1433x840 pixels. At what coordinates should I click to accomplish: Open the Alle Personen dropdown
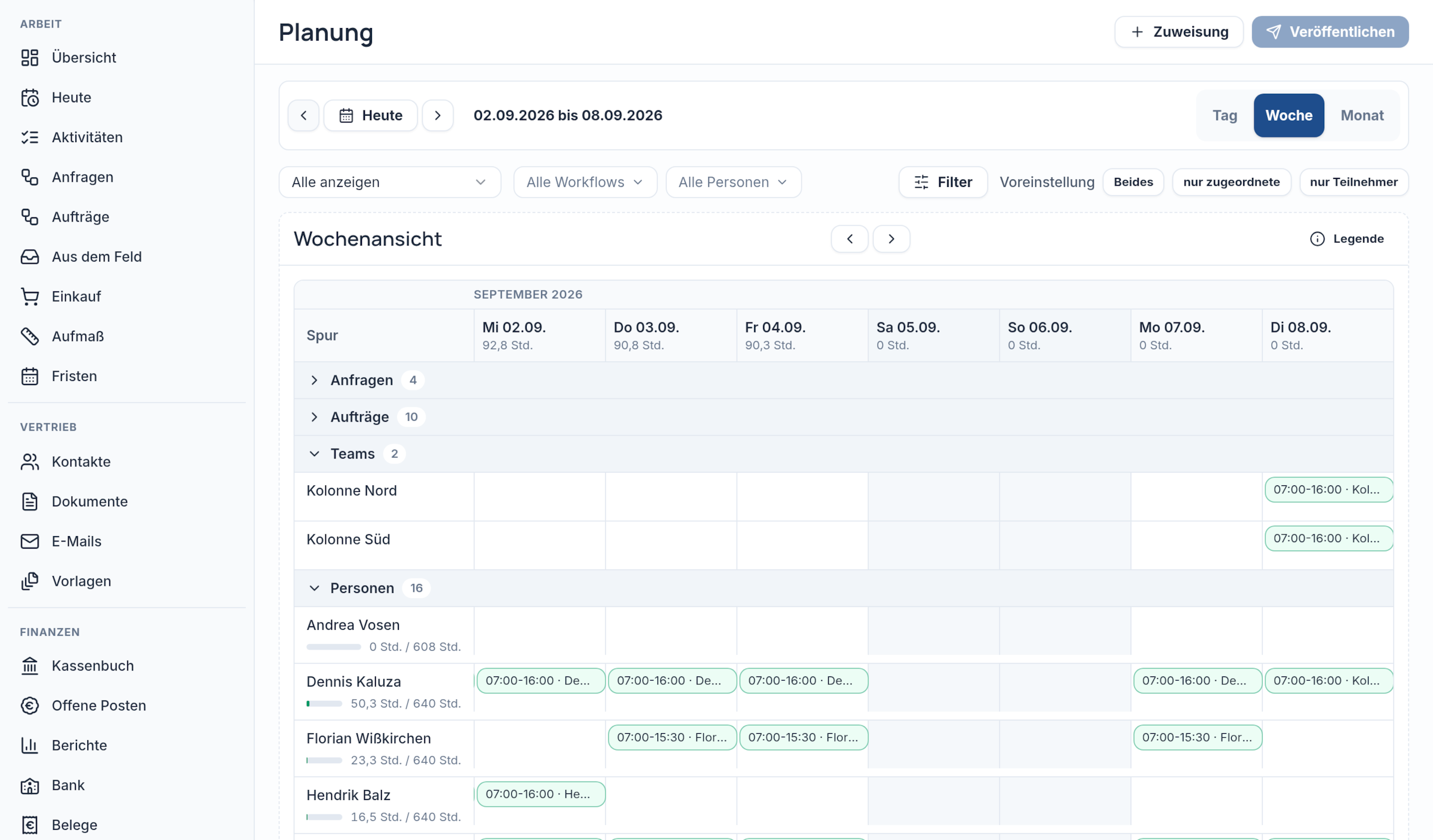[x=733, y=182]
